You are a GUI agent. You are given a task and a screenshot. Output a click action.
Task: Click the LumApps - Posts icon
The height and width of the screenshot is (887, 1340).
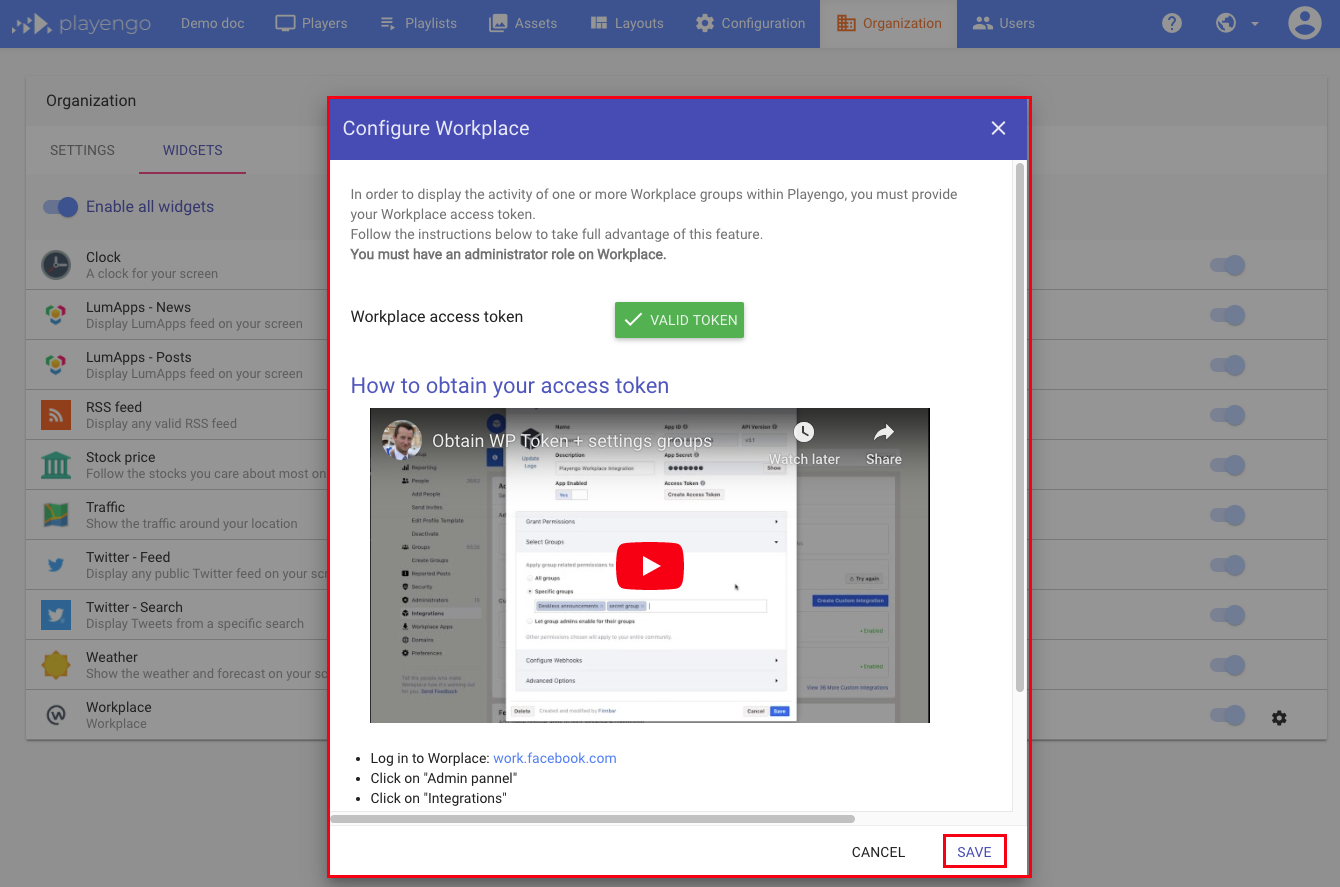coord(56,365)
